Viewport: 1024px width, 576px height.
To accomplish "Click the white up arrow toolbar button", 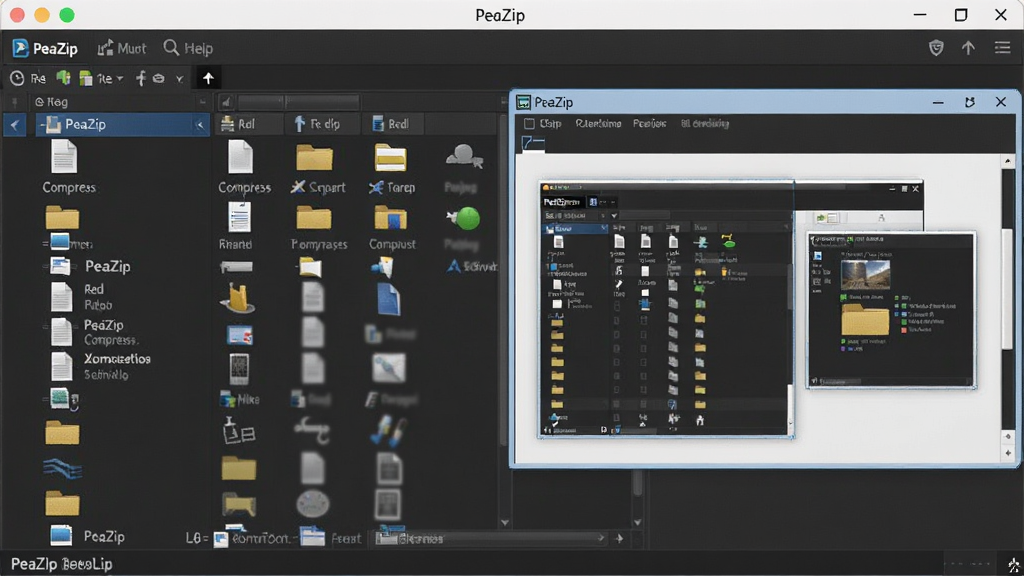I will pos(208,78).
